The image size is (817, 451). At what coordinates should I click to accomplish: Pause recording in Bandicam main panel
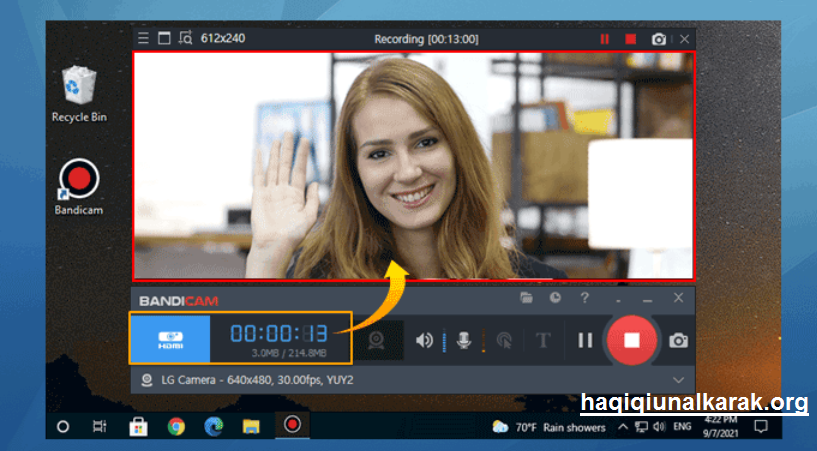click(x=585, y=341)
